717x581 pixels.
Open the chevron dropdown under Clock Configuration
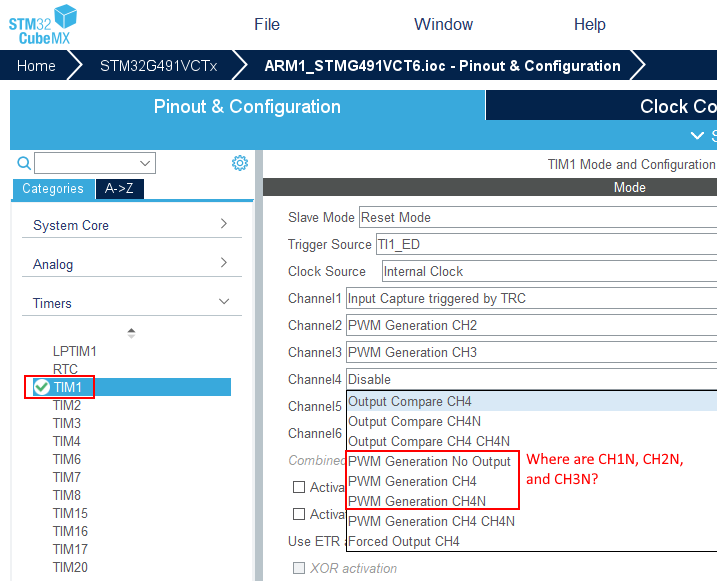tap(697, 135)
